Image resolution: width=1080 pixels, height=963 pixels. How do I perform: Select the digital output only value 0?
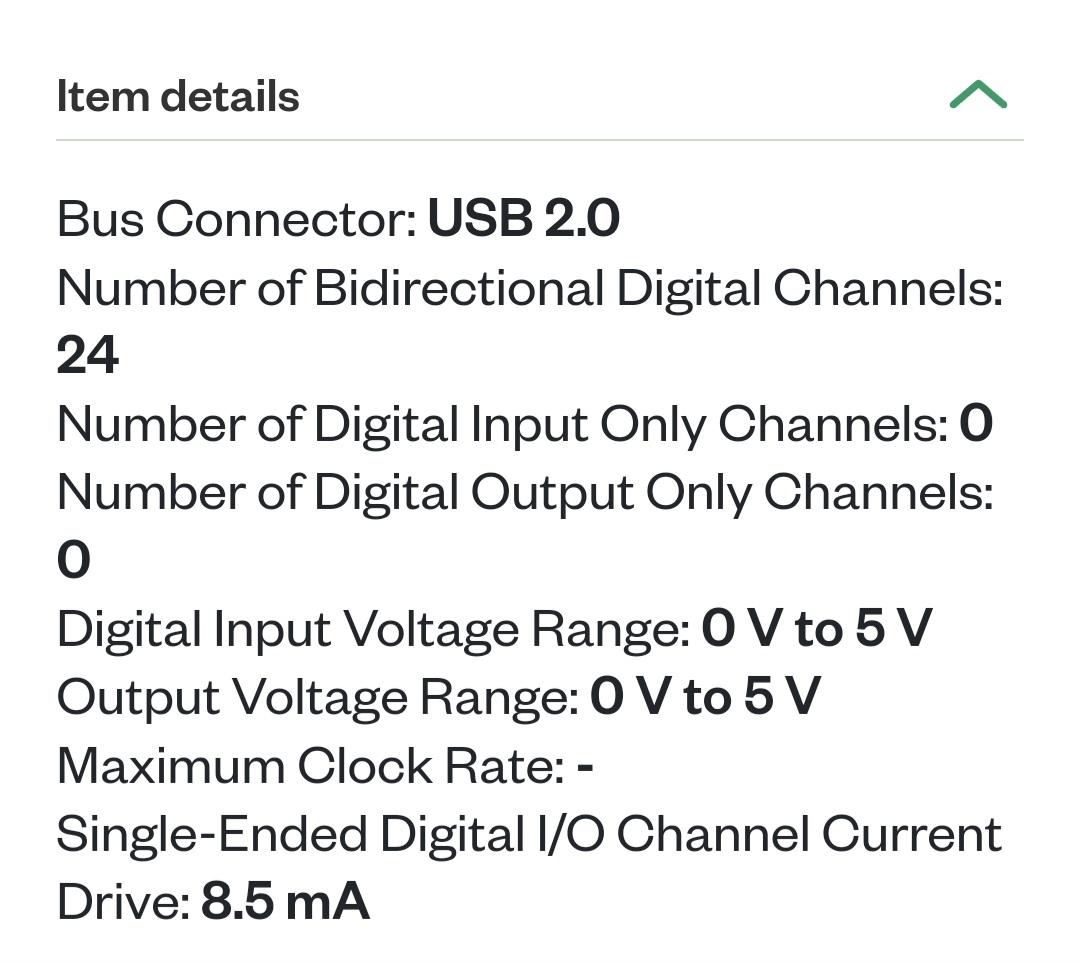(74, 559)
